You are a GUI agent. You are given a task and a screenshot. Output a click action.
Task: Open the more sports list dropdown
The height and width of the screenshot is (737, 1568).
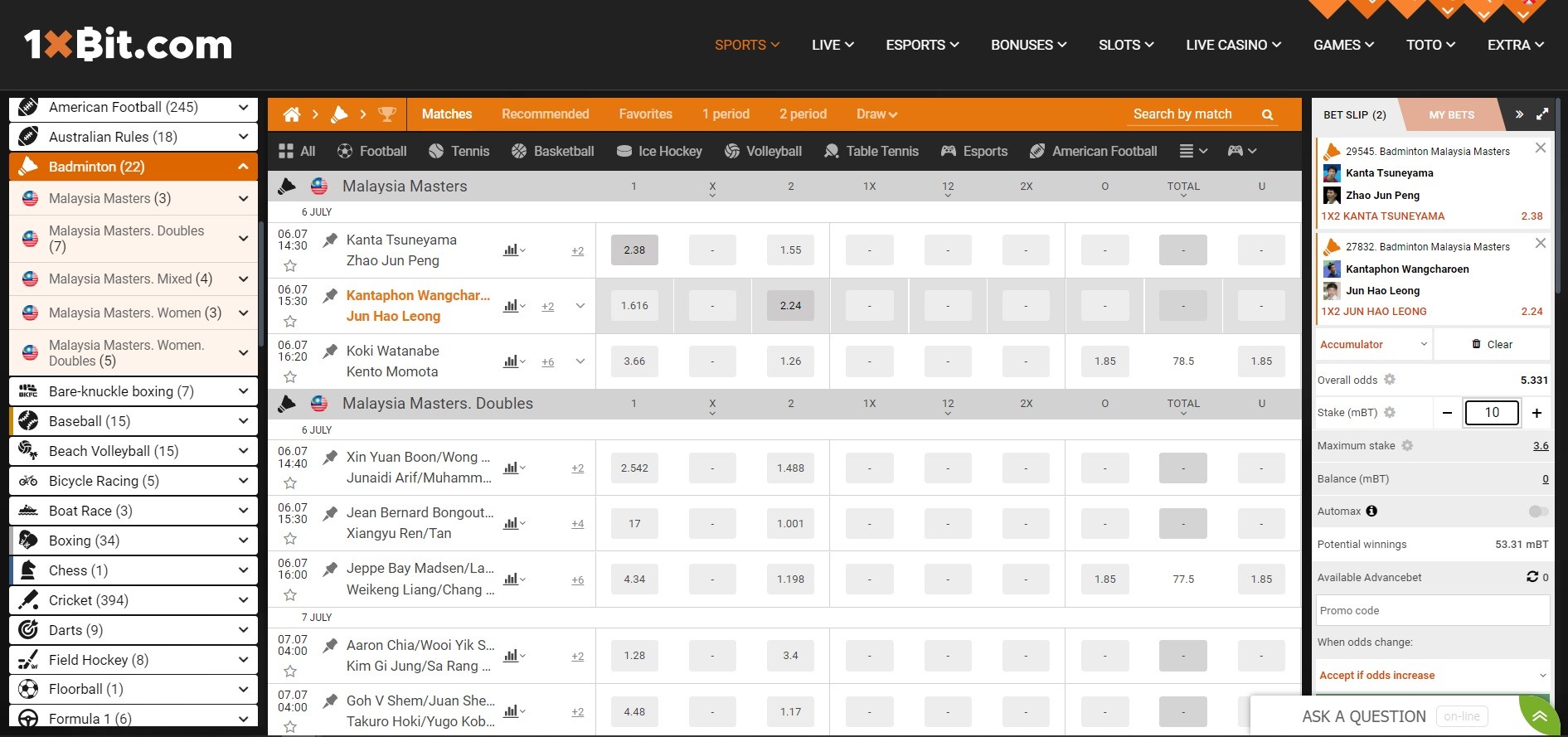(1193, 151)
